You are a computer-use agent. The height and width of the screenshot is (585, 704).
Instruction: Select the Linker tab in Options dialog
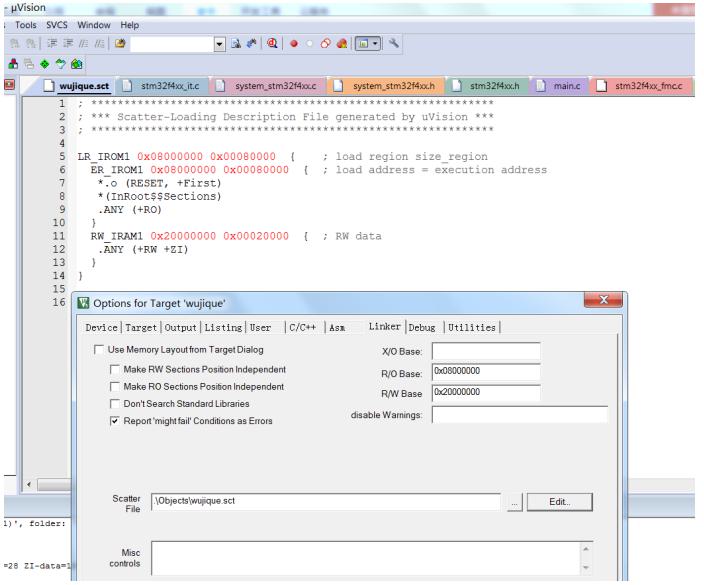click(x=384, y=326)
